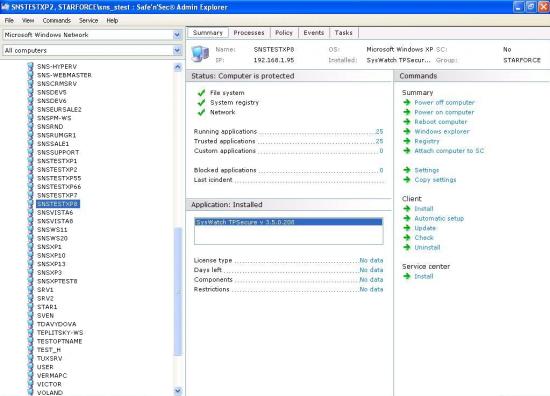Click the Running applications count 25
Image resolution: width=550 pixels, height=396 pixels.
tap(379, 132)
